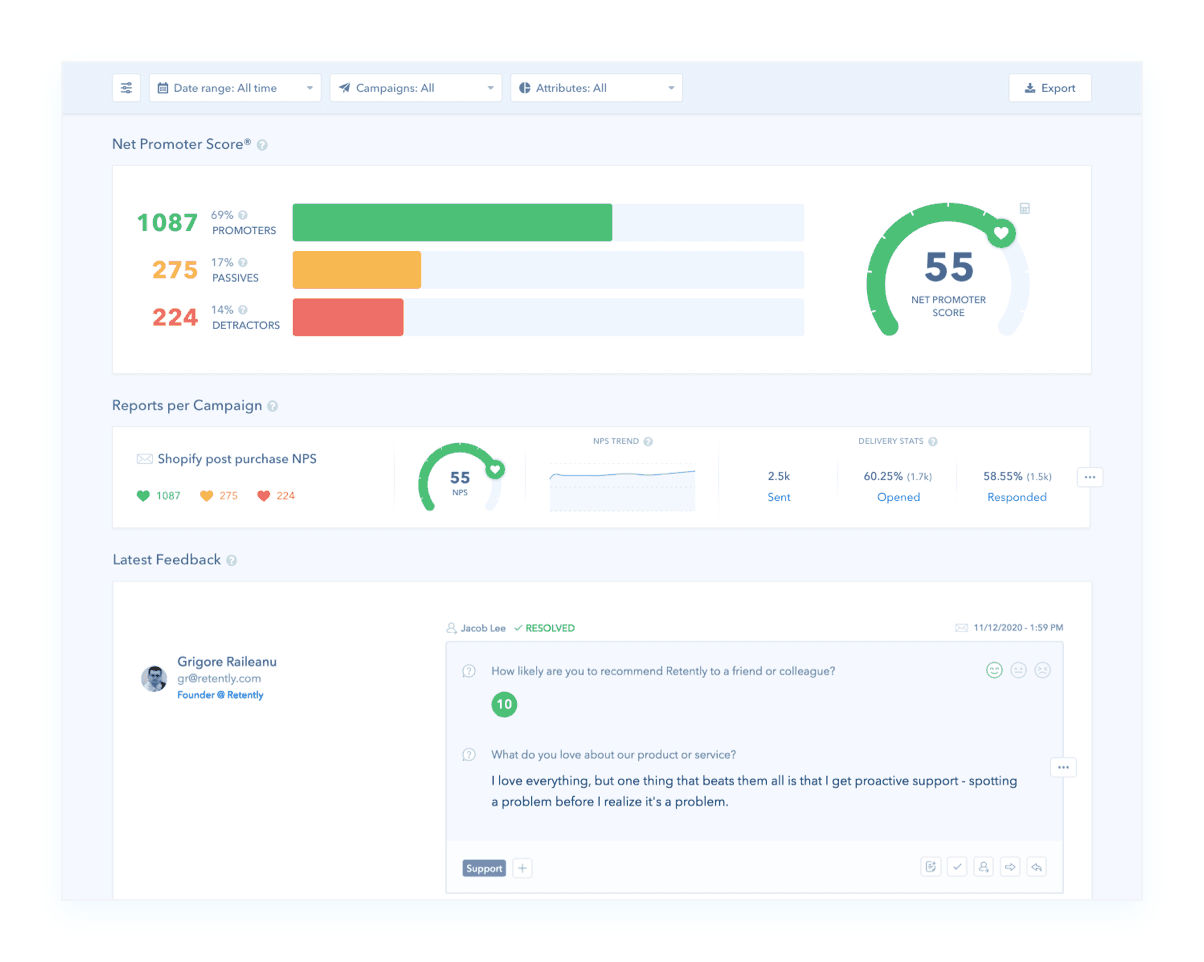This screenshot has width=1204, height=962.
Task: Click the green heart icon with 1087
Action: (x=143, y=496)
